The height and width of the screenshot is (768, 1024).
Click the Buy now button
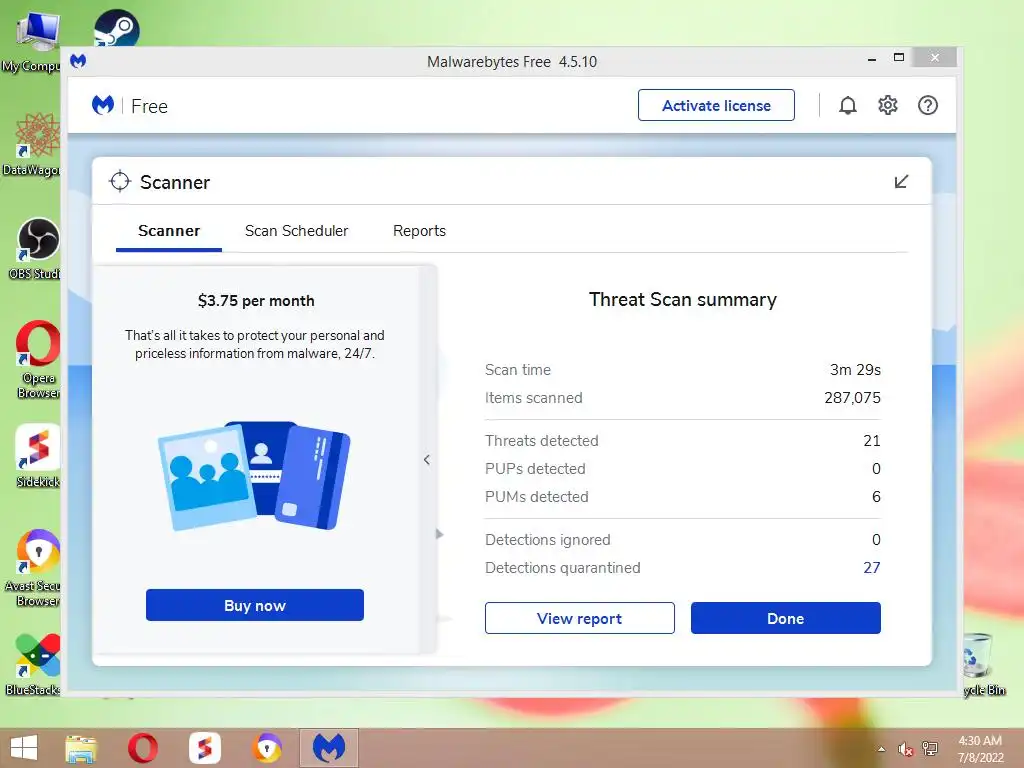(x=255, y=605)
